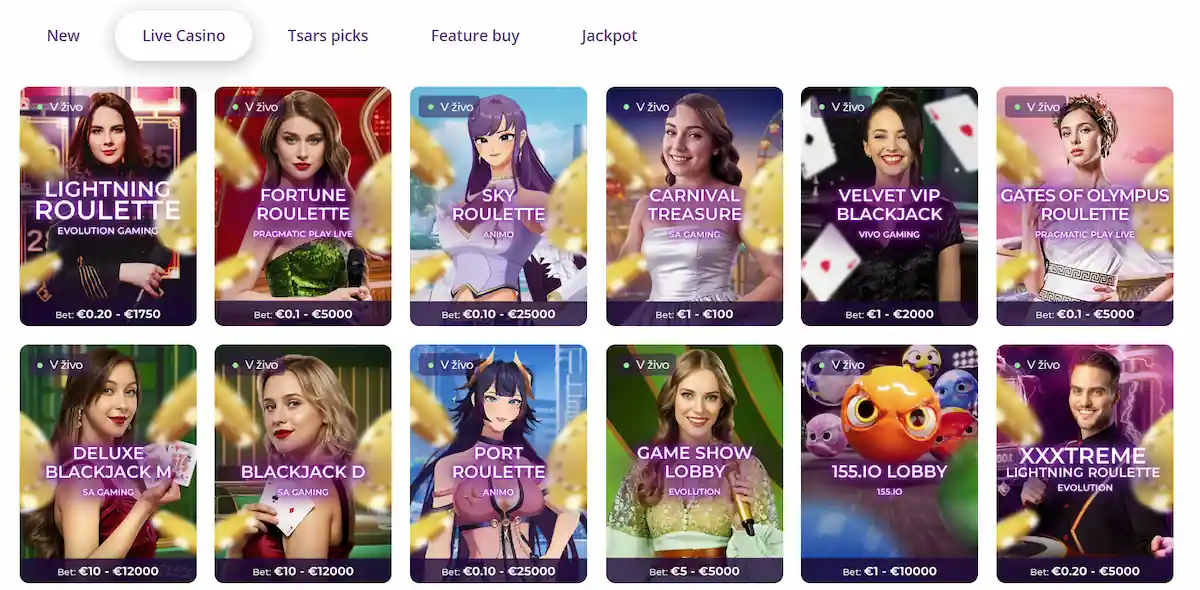The height and width of the screenshot is (590, 1200).
Task: Open Port Roulette by Animo
Action: (498, 464)
